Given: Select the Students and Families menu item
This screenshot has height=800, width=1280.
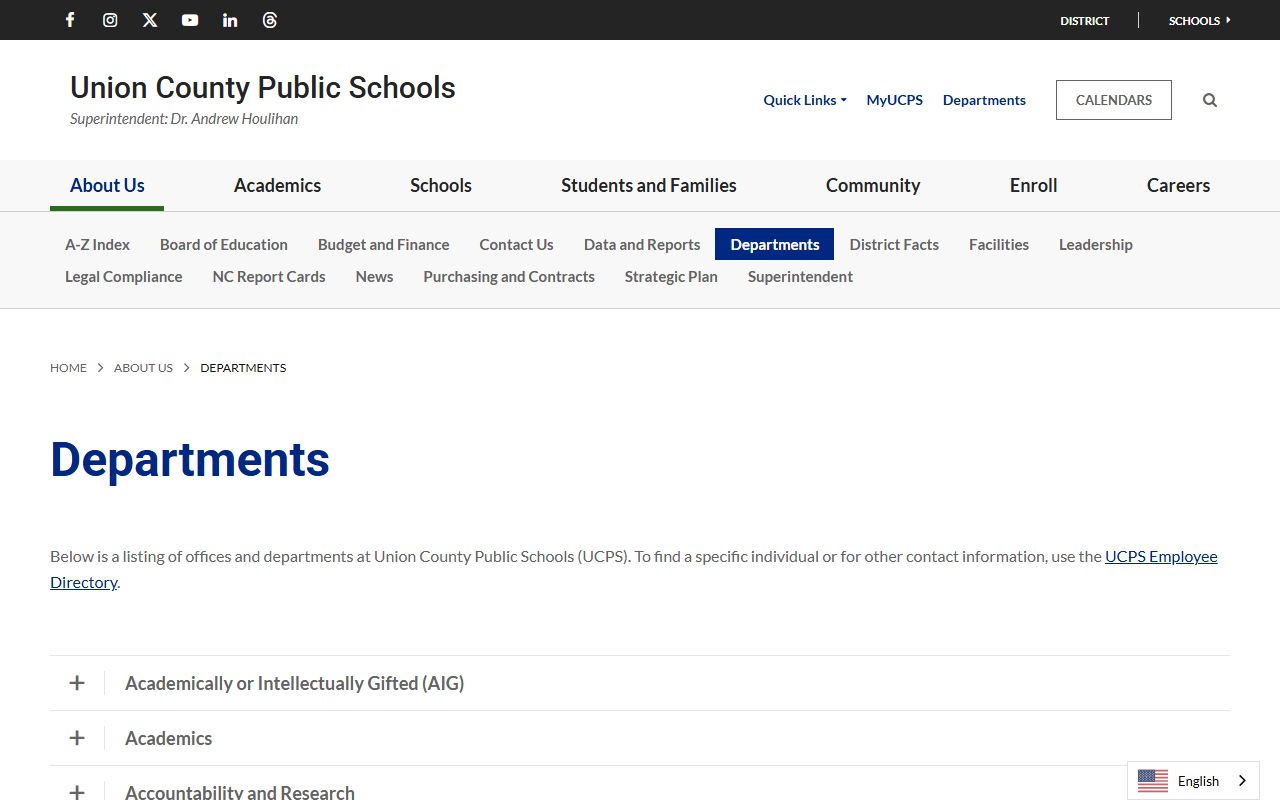Looking at the screenshot, I should 649,185.
